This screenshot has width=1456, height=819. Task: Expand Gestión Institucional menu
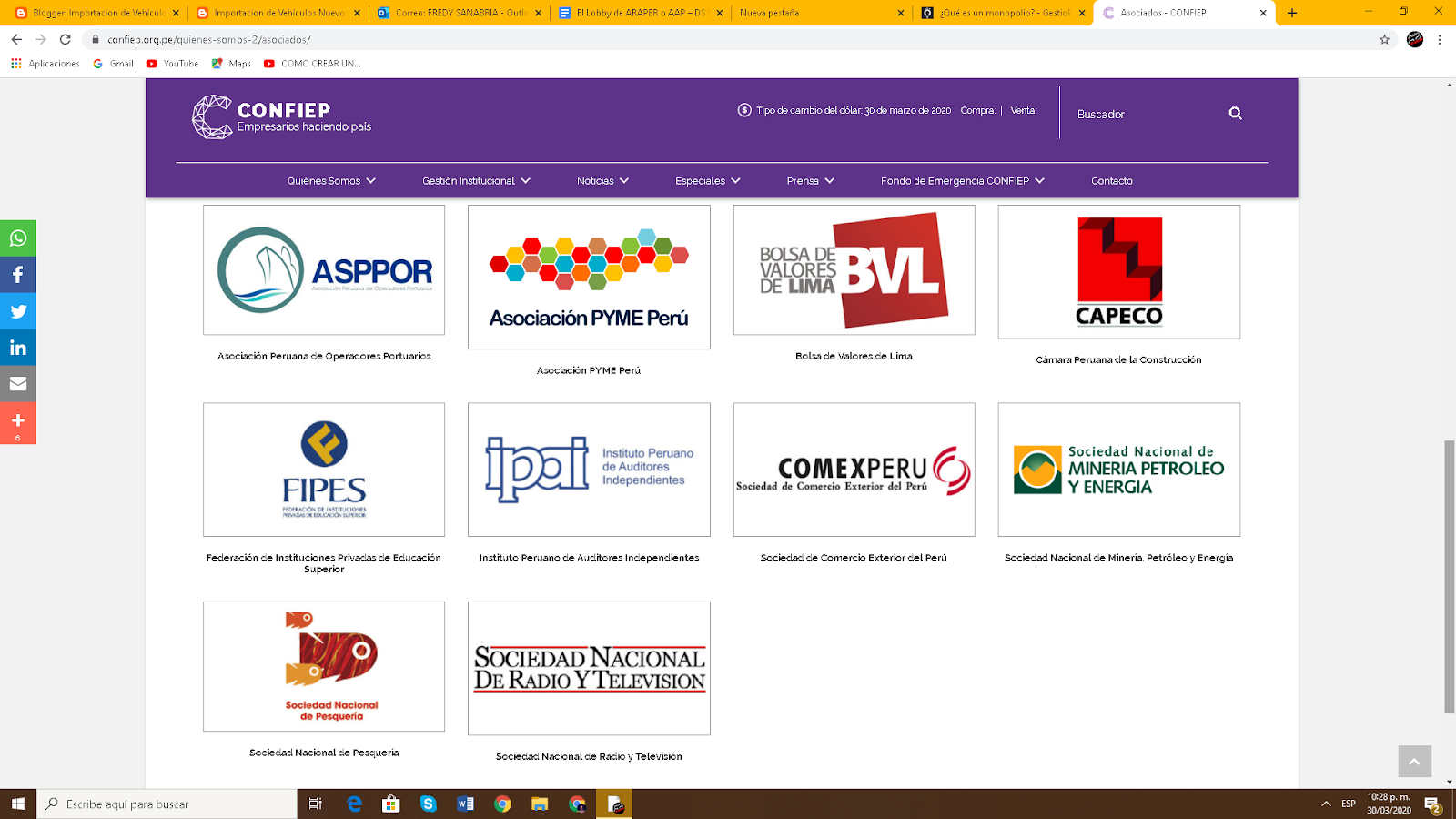[x=476, y=181]
